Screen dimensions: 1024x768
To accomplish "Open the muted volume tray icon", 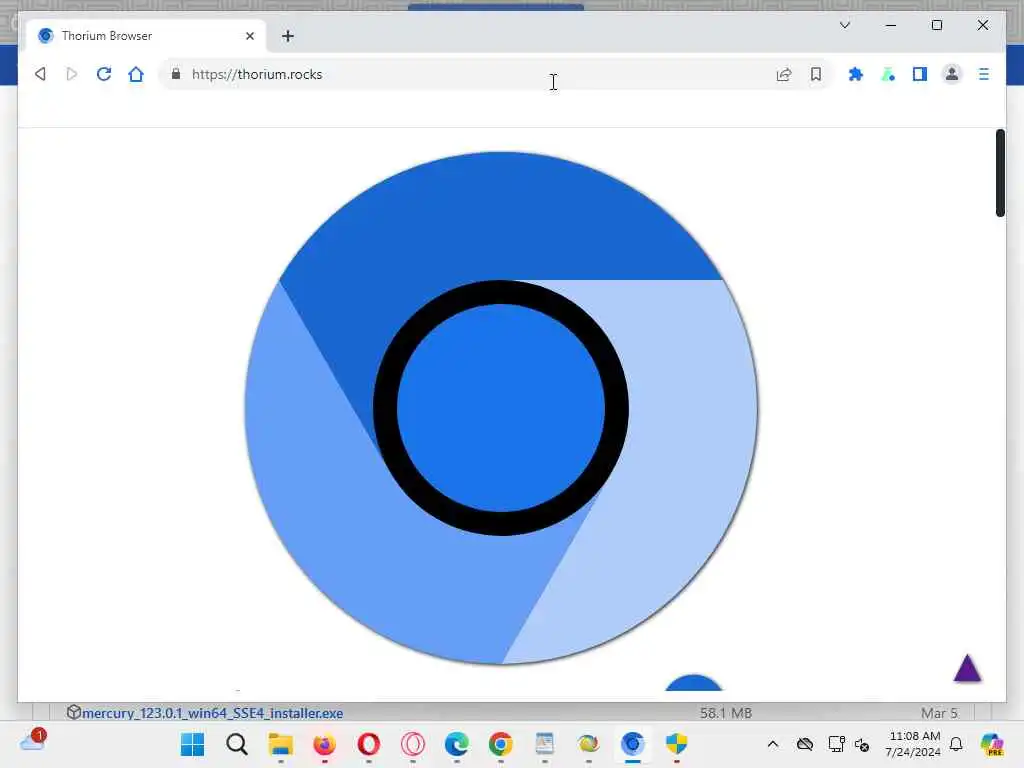I will 862,744.
